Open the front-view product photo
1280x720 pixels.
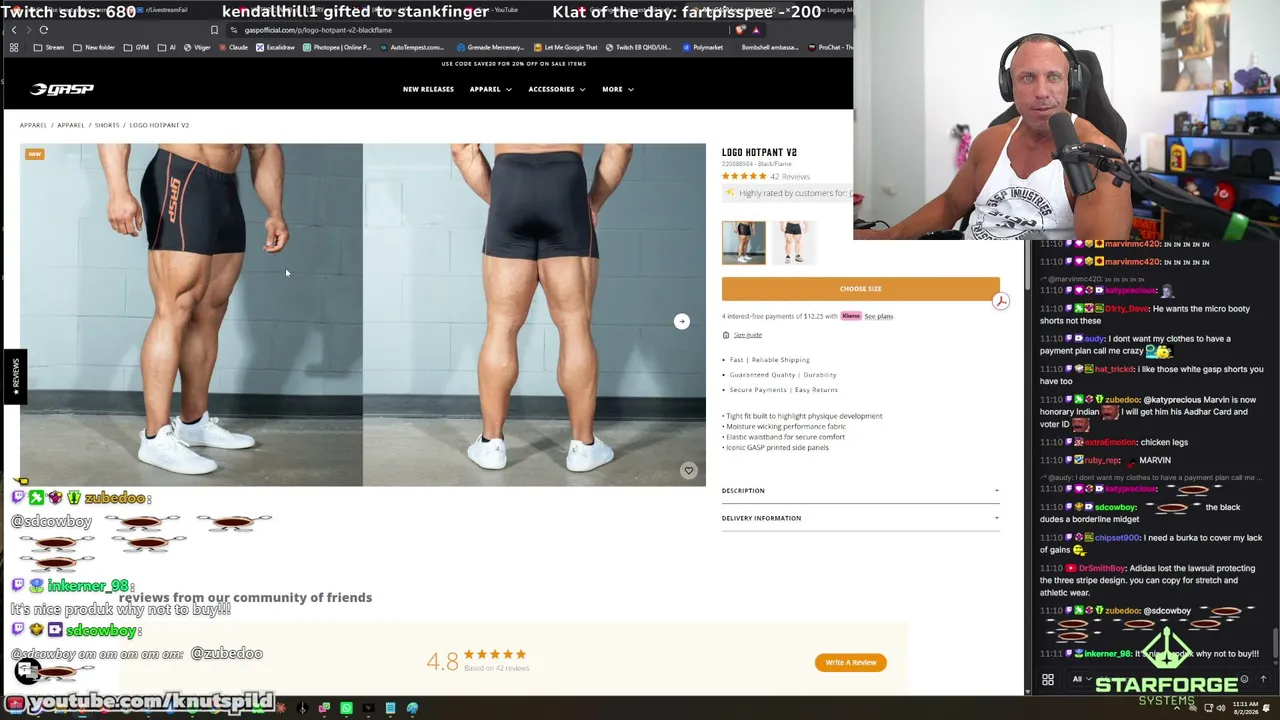(191, 315)
